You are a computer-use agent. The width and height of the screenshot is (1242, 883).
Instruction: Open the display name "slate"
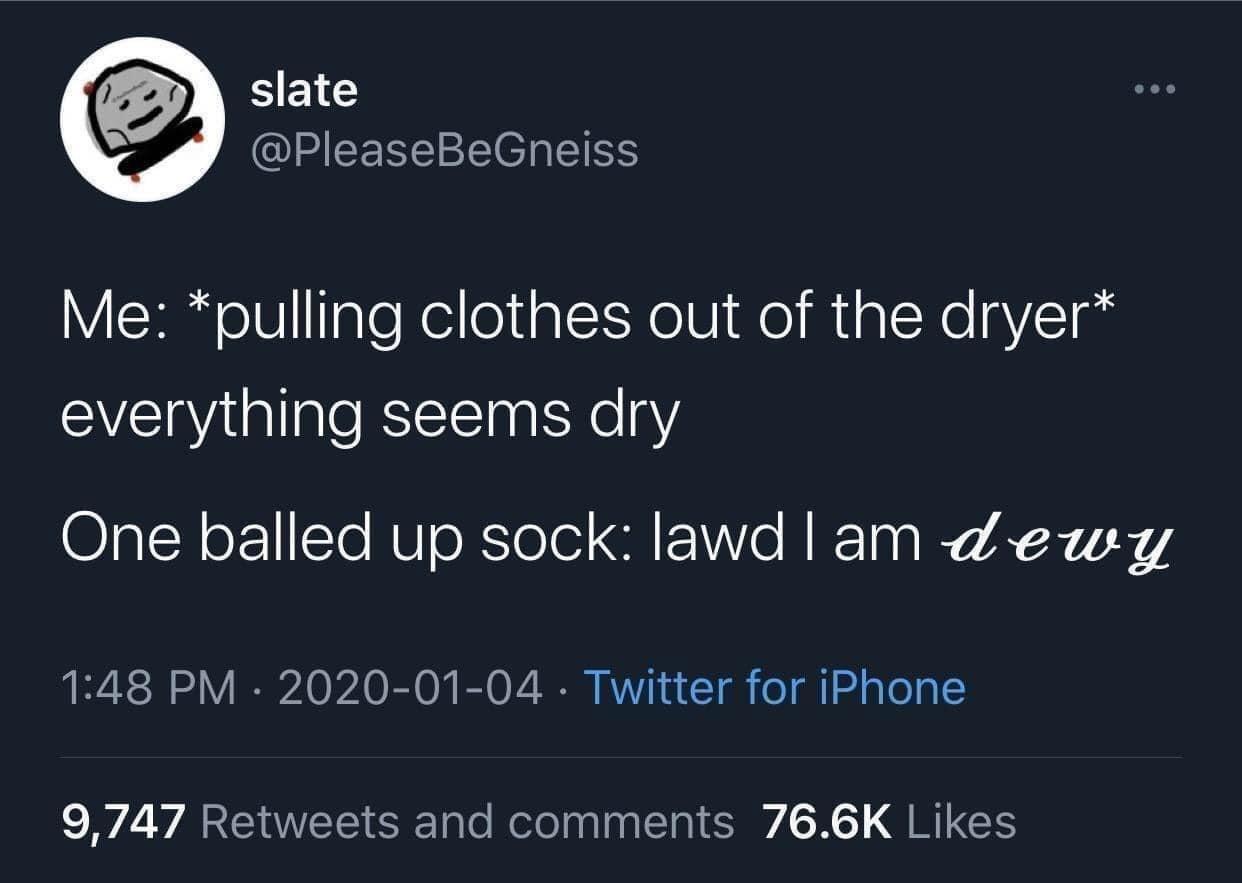tap(303, 91)
